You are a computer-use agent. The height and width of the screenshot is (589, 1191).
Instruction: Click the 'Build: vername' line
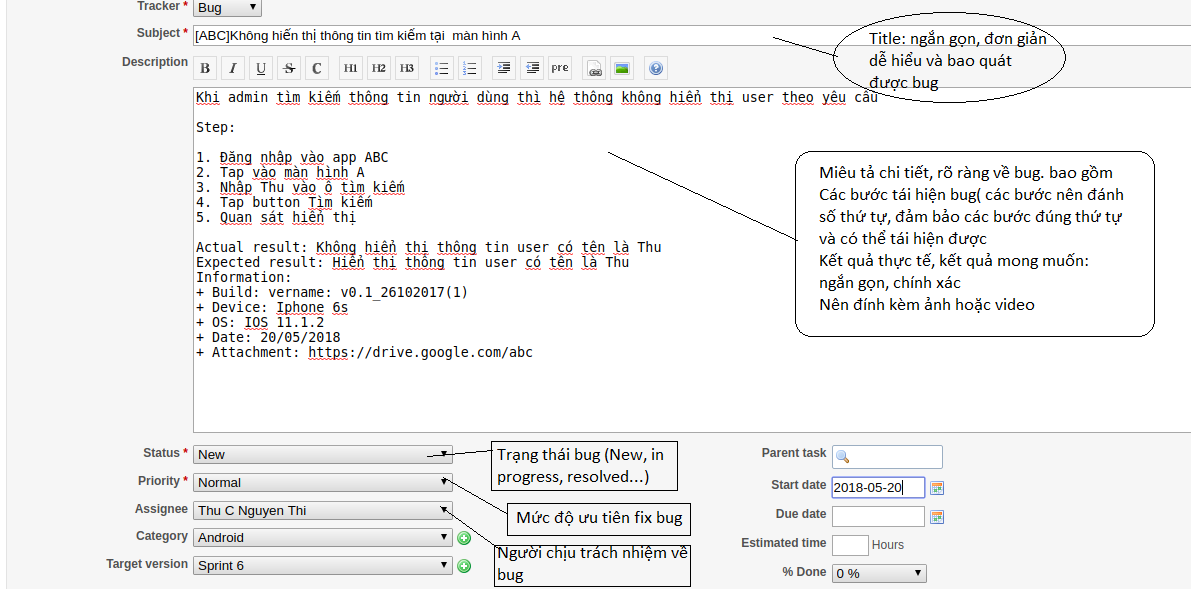pos(332,292)
